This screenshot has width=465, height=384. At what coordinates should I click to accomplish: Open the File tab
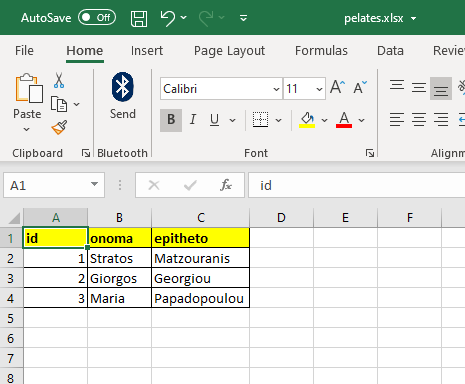[24, 51]
